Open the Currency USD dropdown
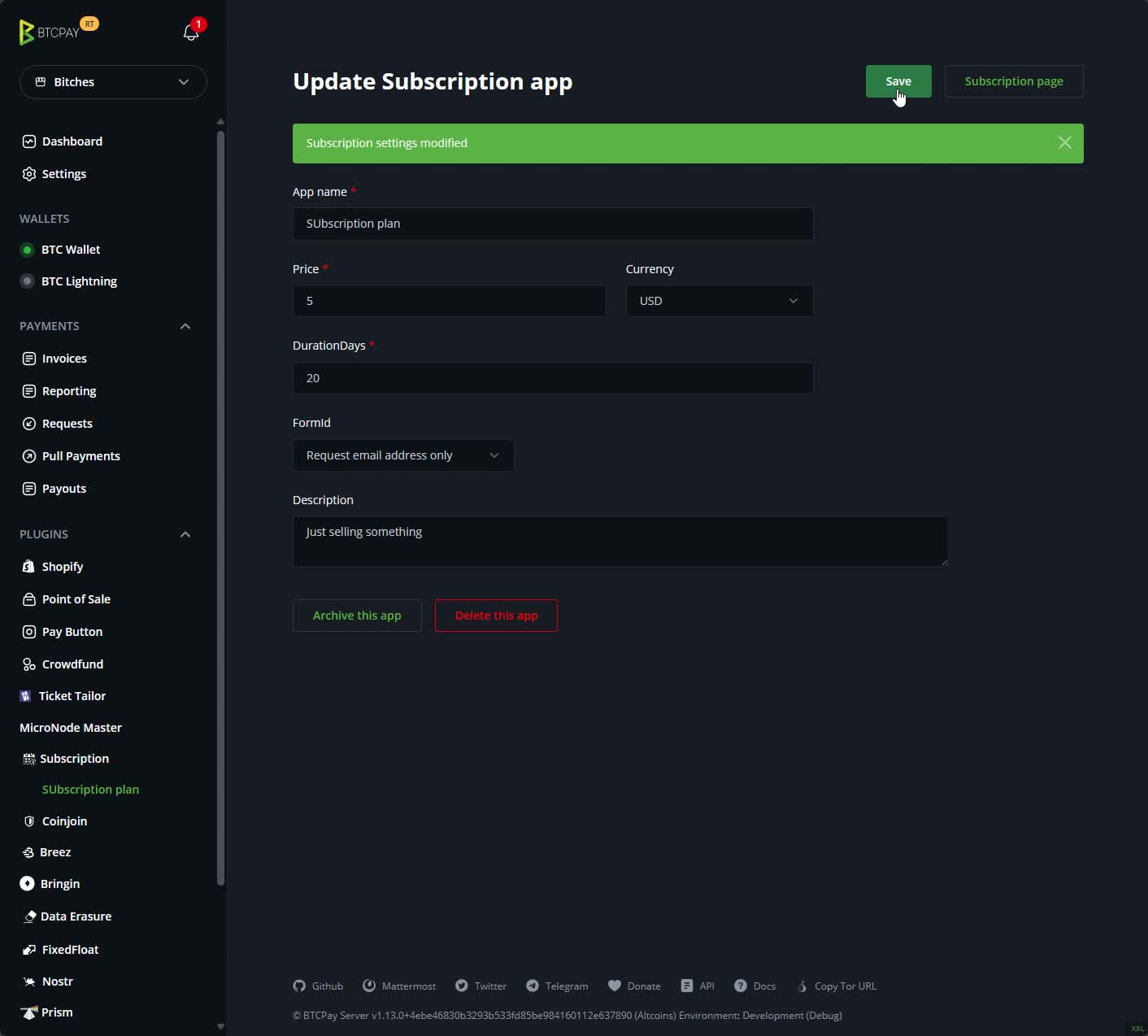The height and width of the screenshot is (1036, 1148). click(x=720, y=301)
